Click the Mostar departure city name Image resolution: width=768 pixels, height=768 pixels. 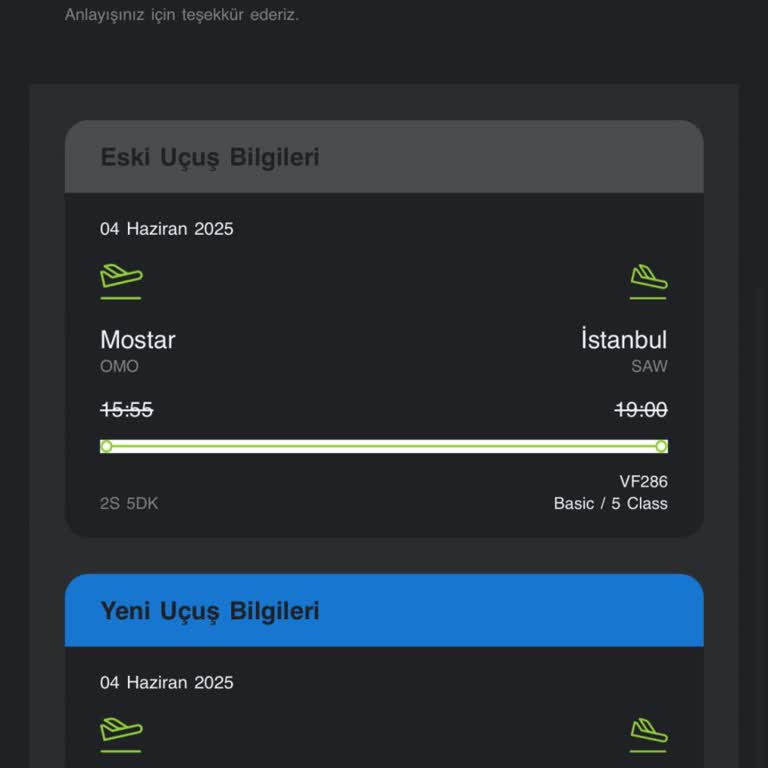138,340
